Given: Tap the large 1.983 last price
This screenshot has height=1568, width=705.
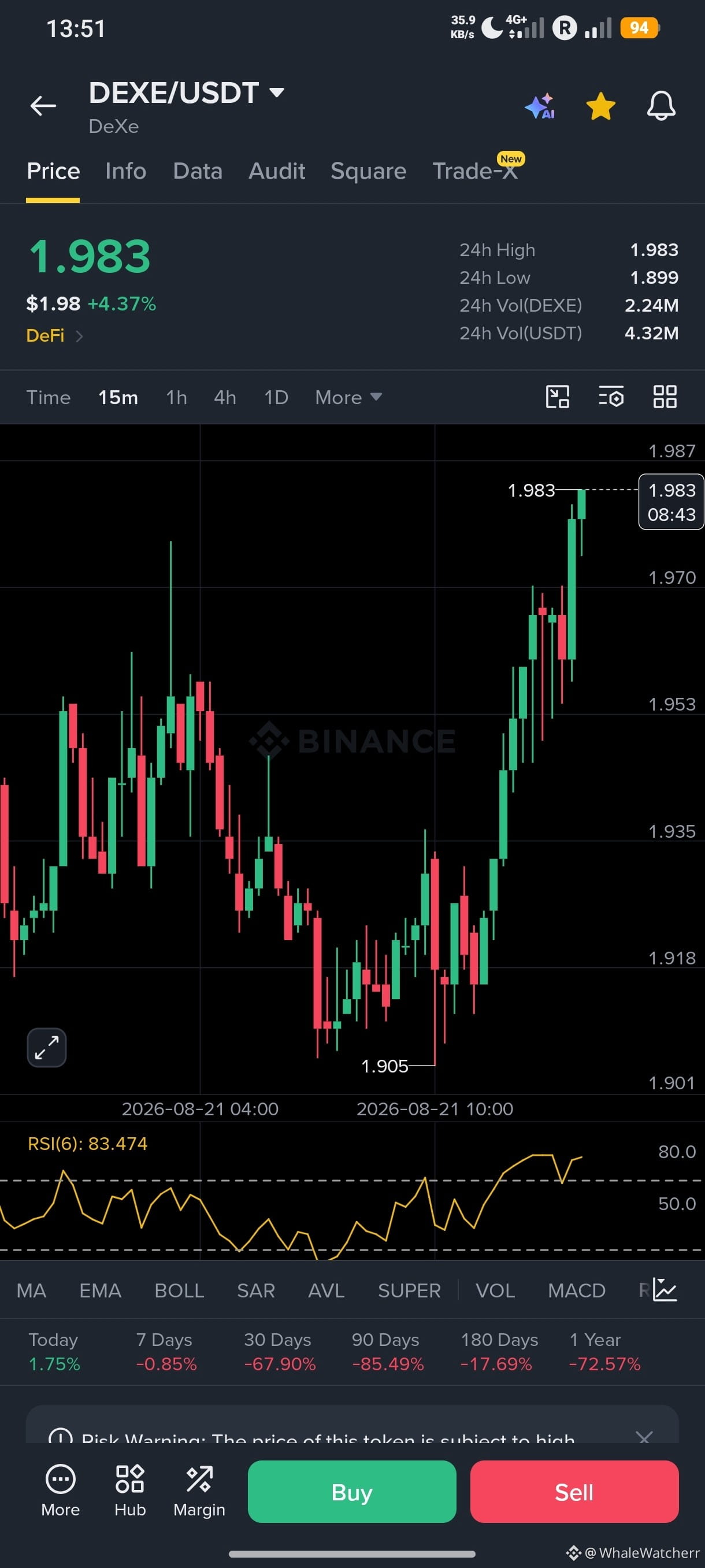Looking at the screenshot, I should pos(90,257).
